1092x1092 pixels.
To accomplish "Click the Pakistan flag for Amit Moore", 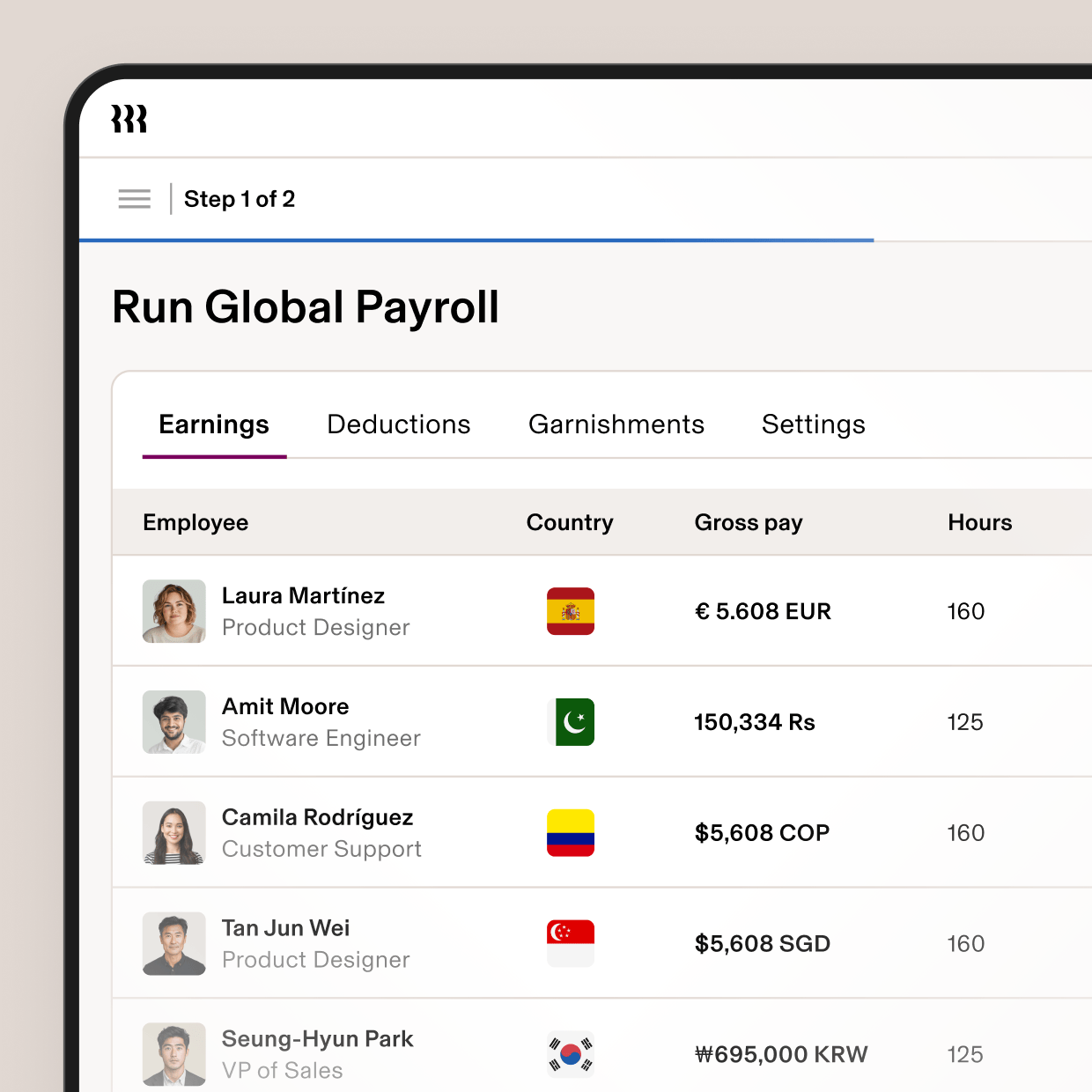I will tap(570, 722).
